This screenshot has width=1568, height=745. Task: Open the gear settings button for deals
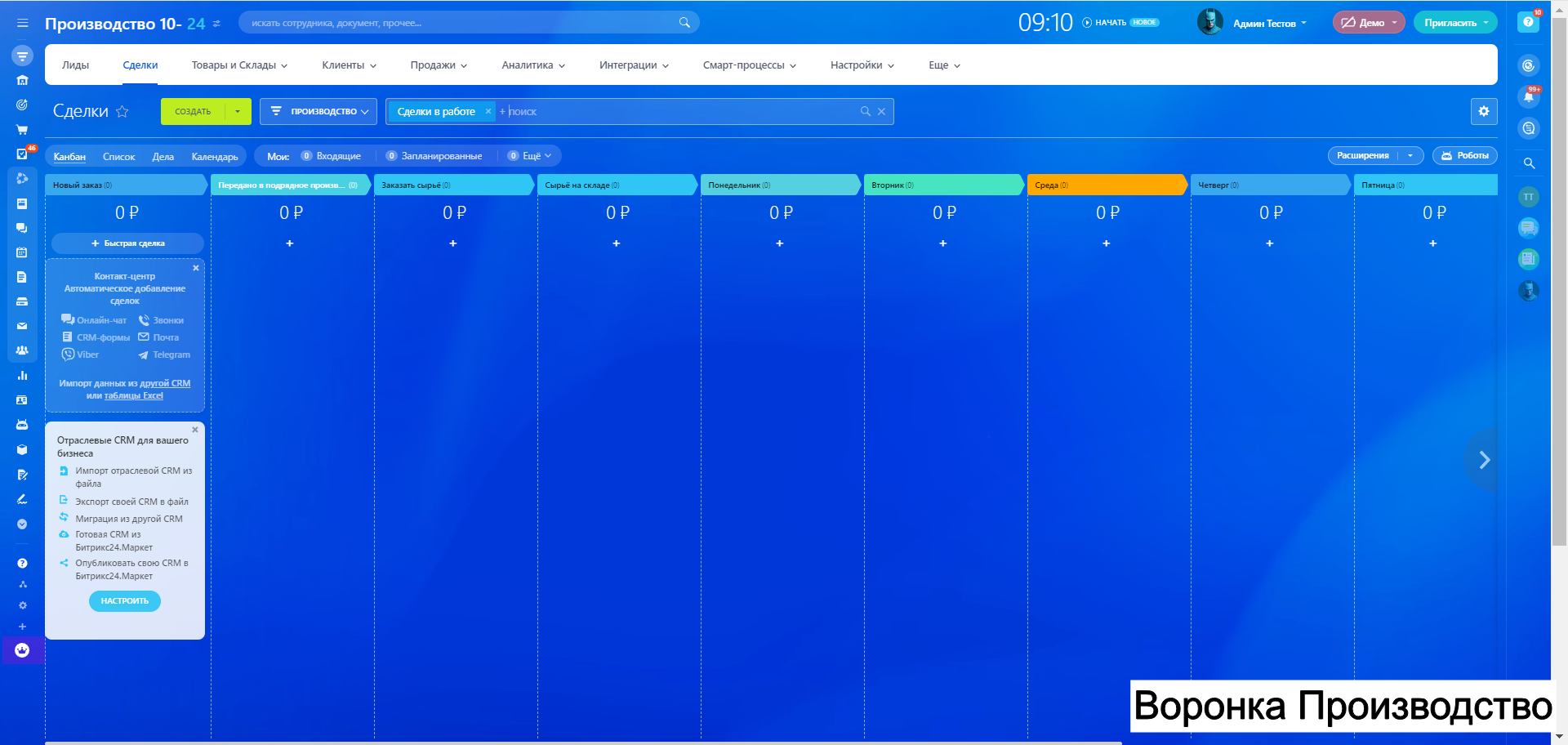(x=1484, y=112)
